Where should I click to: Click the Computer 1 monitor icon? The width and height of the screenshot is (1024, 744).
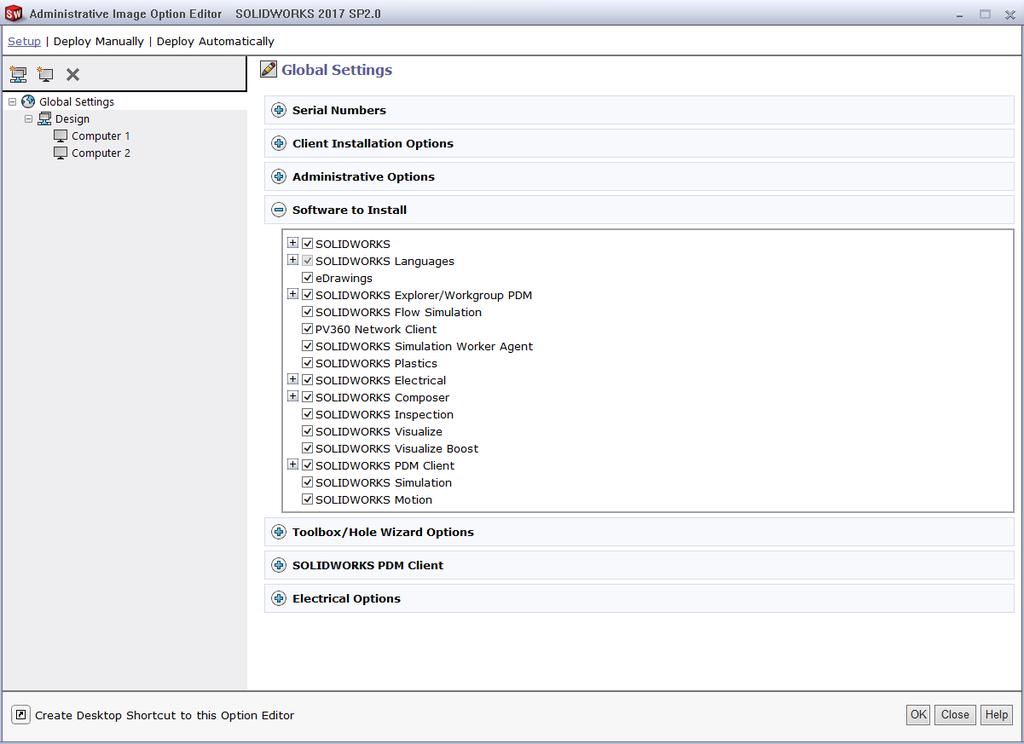click(61, 136)
